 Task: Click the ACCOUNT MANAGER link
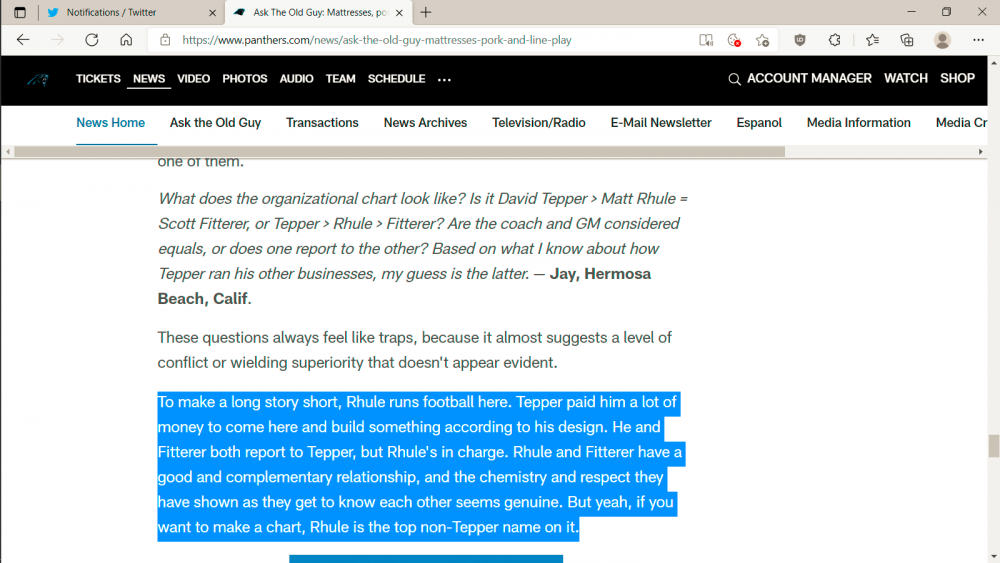tap(809, 78)
